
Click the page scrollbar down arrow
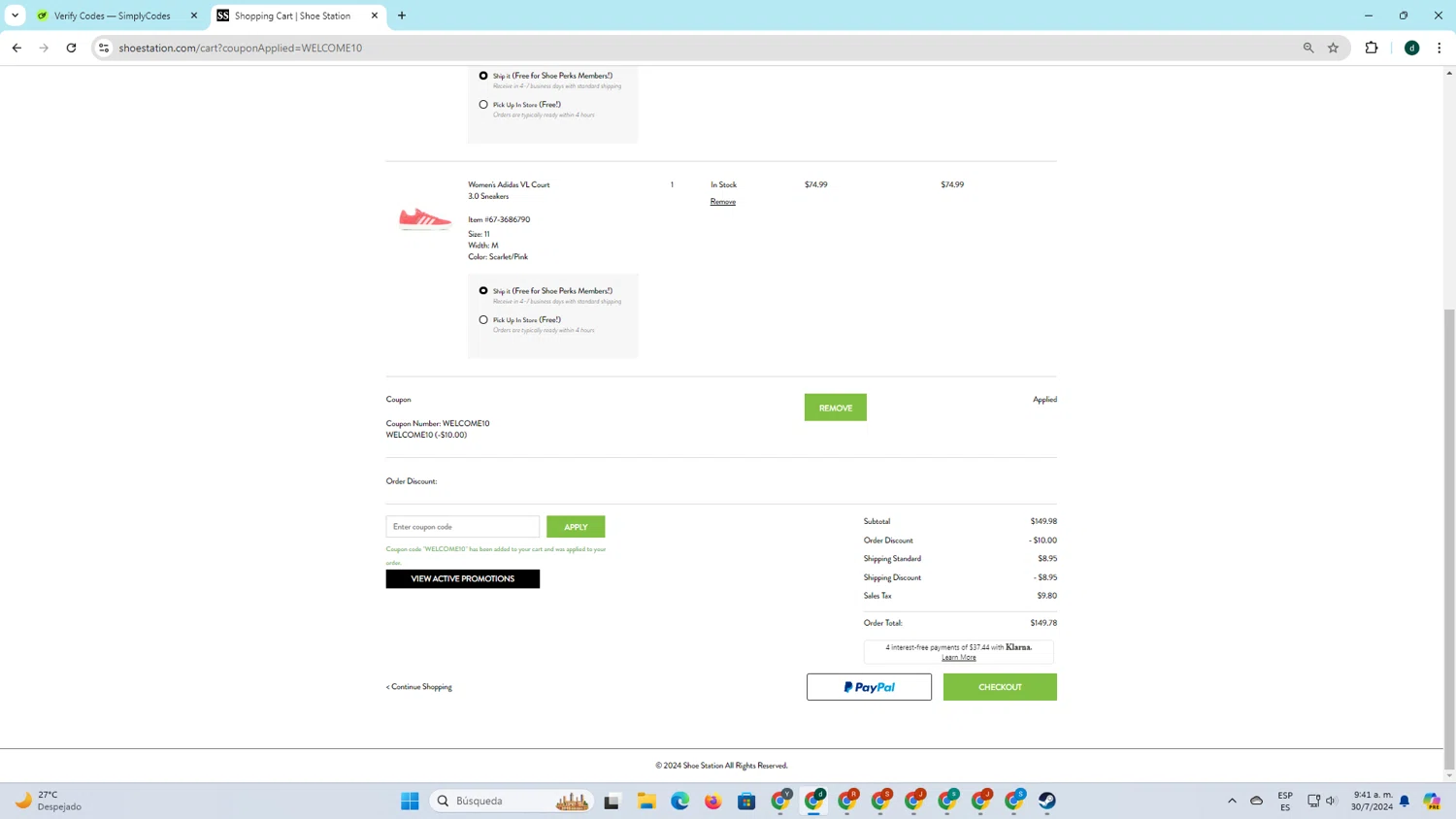coord(1450,776)
